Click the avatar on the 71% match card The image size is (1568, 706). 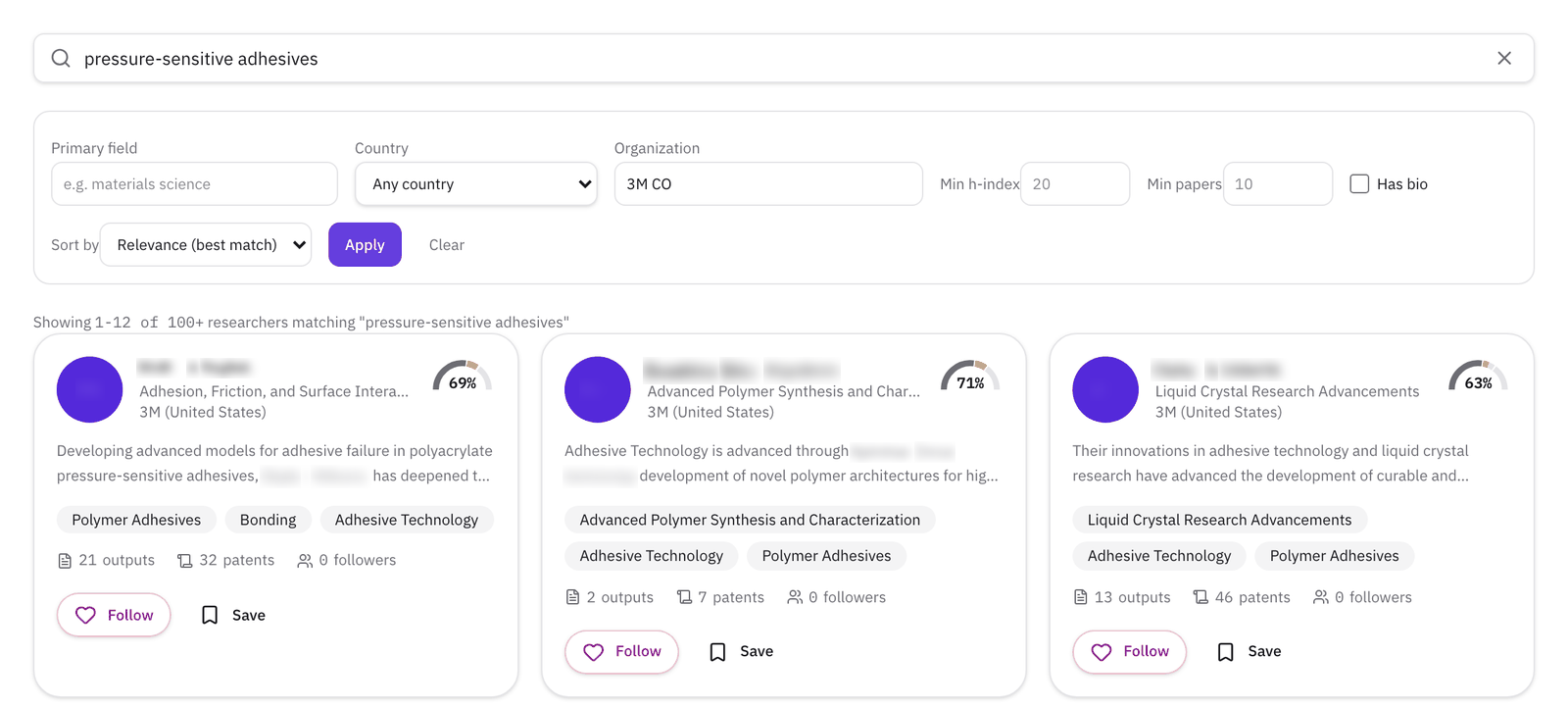pyautogui.click(x=597, y=389)
